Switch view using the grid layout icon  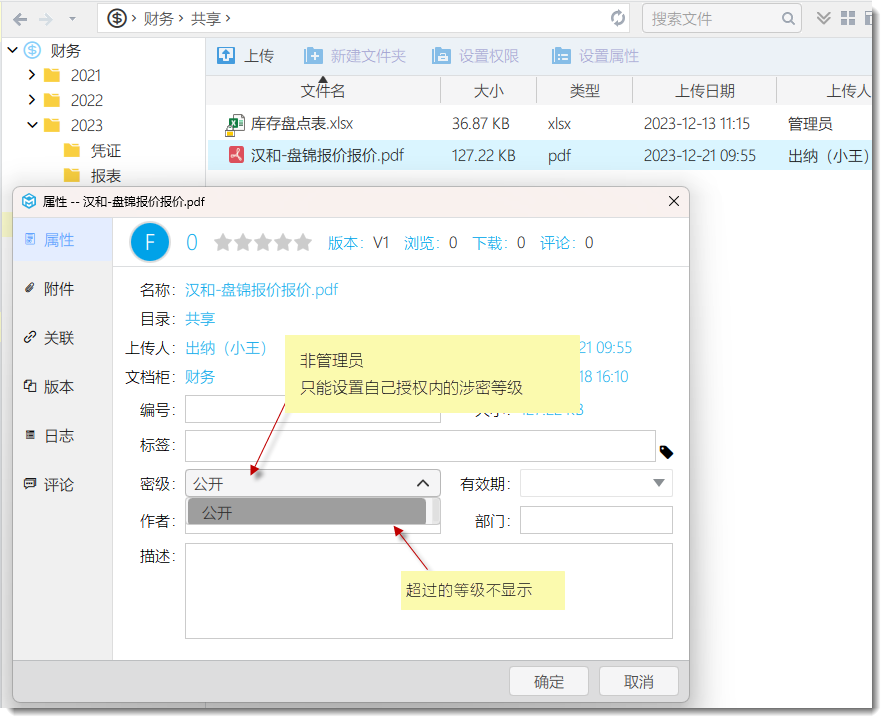pos(848,18)
